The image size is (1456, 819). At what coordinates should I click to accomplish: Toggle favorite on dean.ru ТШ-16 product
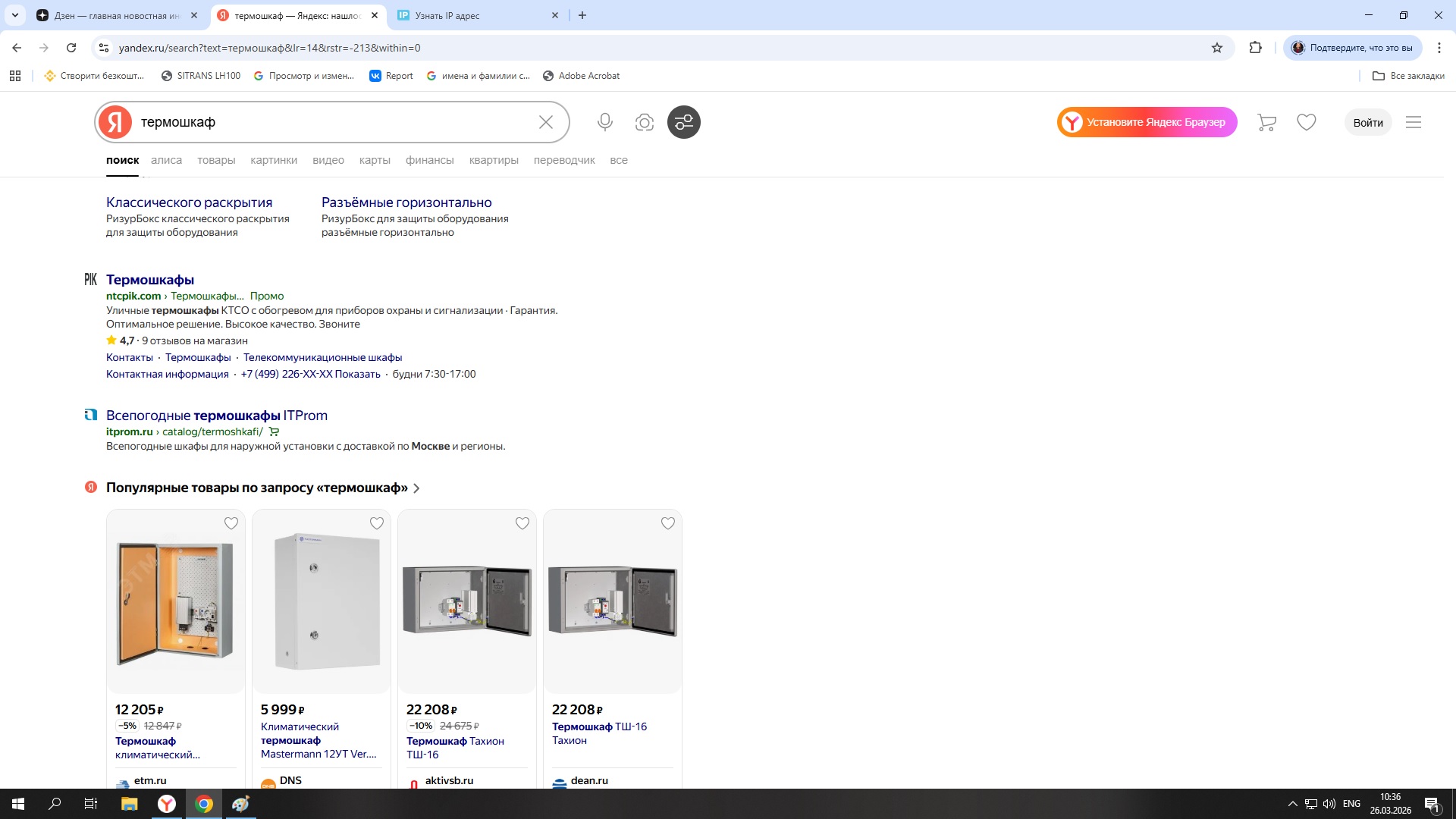pos(668,523)
